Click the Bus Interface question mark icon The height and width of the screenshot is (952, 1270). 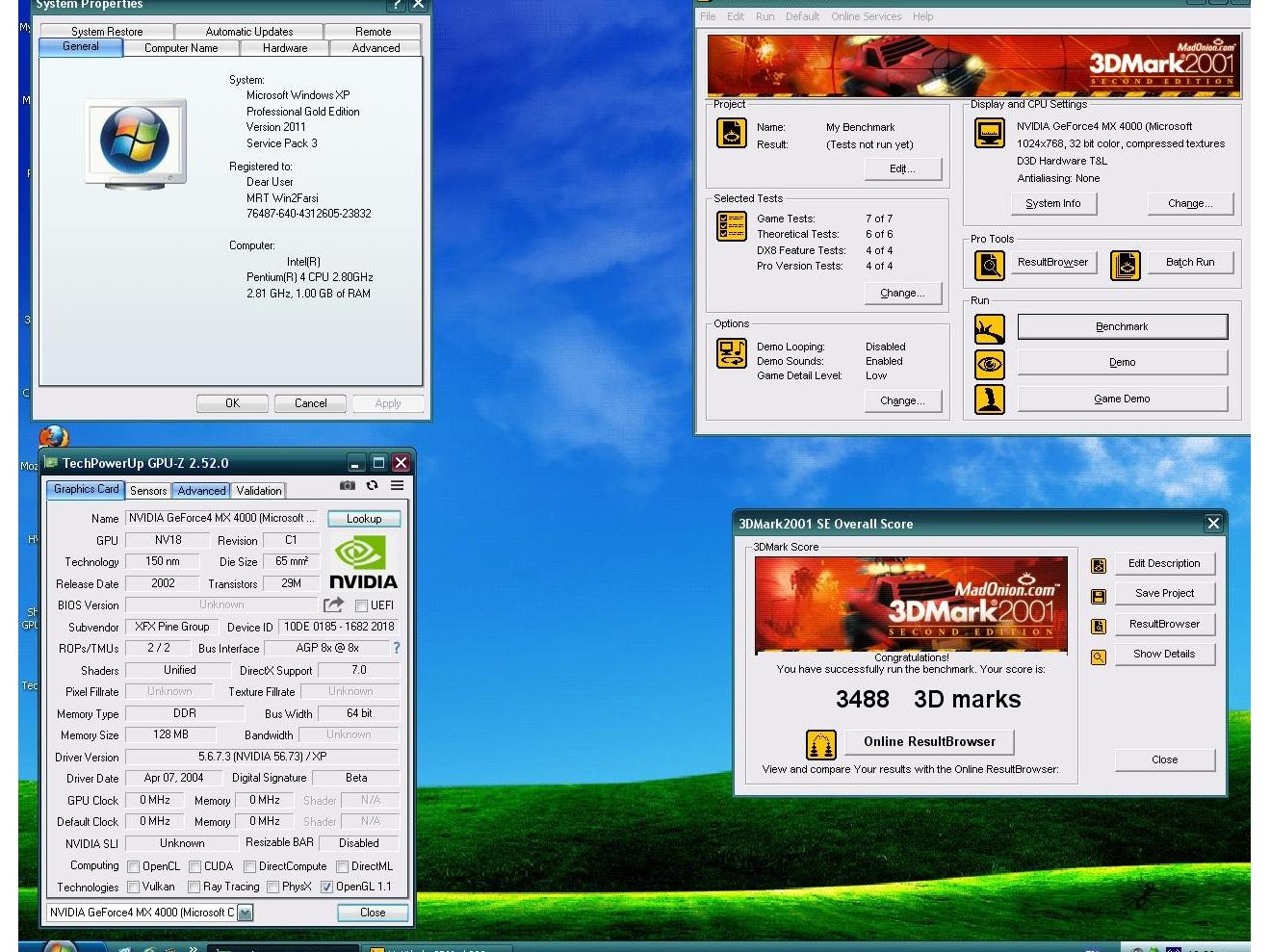396,648
